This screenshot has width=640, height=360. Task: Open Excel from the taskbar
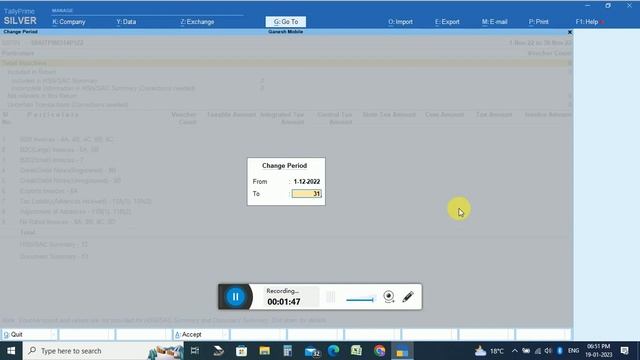(356, 351)
